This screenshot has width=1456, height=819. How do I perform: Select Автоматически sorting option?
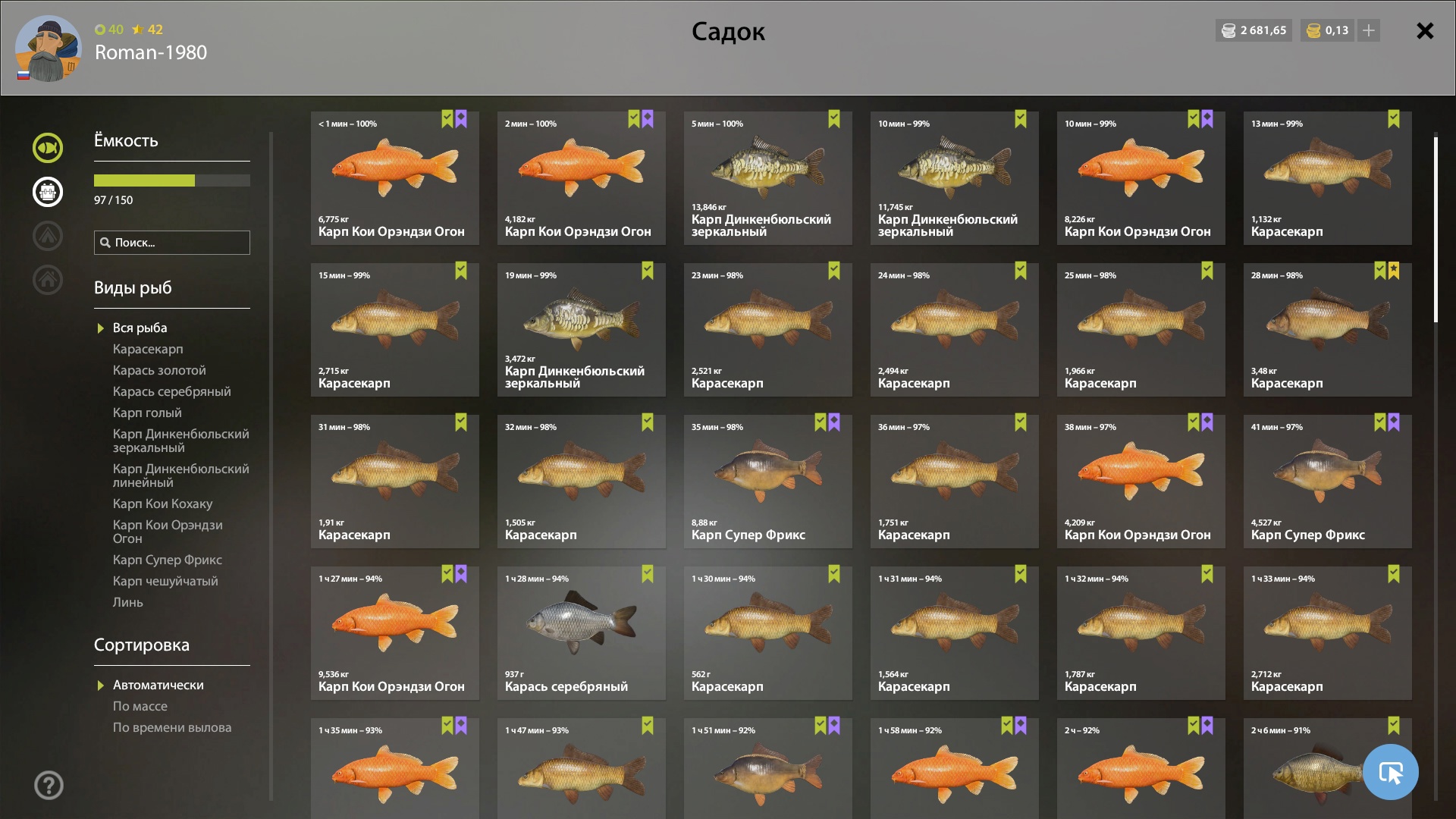point(158,685)
